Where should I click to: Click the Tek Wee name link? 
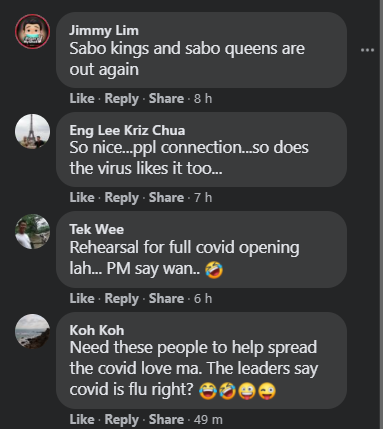coord(97,229)
